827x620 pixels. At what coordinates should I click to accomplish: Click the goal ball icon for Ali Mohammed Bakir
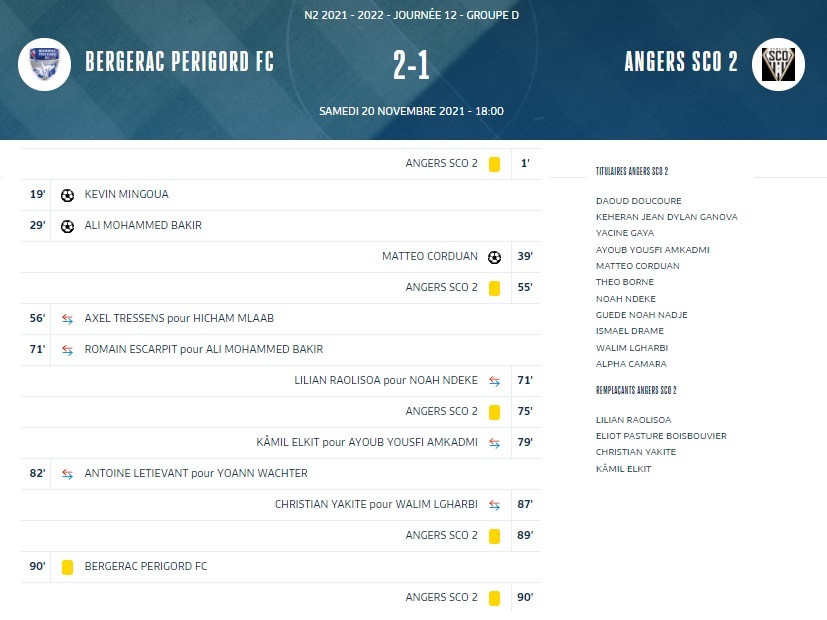click(x=68, y=226)
